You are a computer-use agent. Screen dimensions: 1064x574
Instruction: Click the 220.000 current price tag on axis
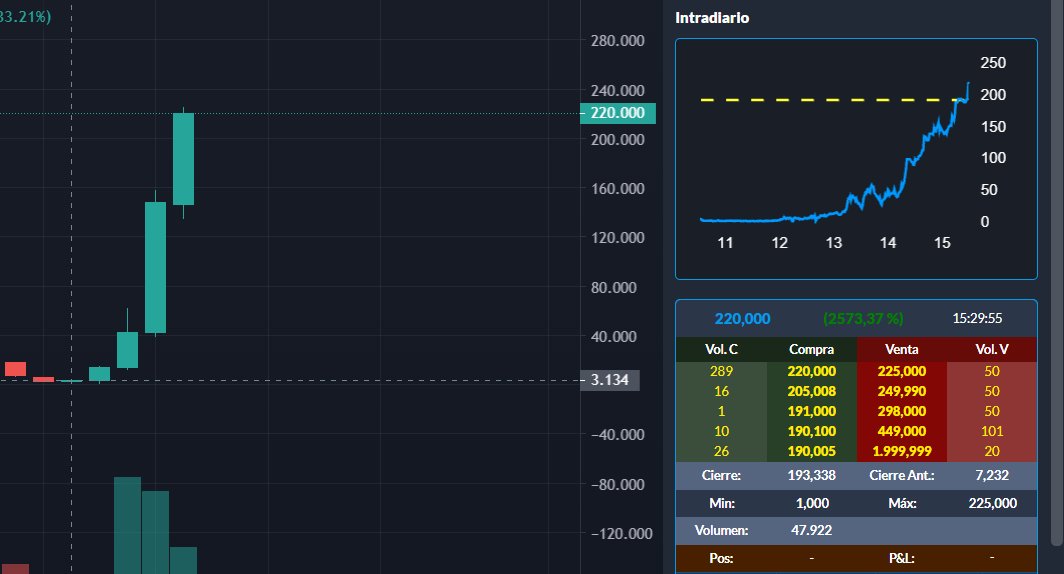(618, 113)
